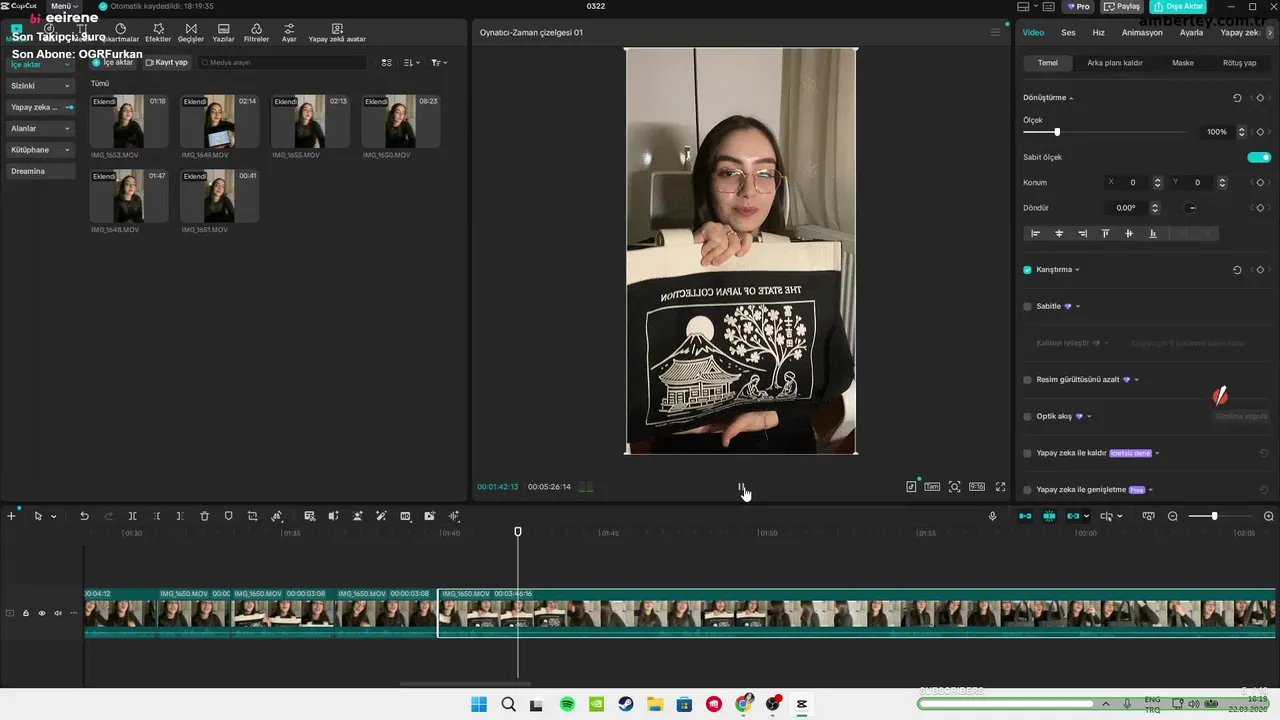Toggle main track magnet
The image size is (1280, 720).
coord(1025,516)
